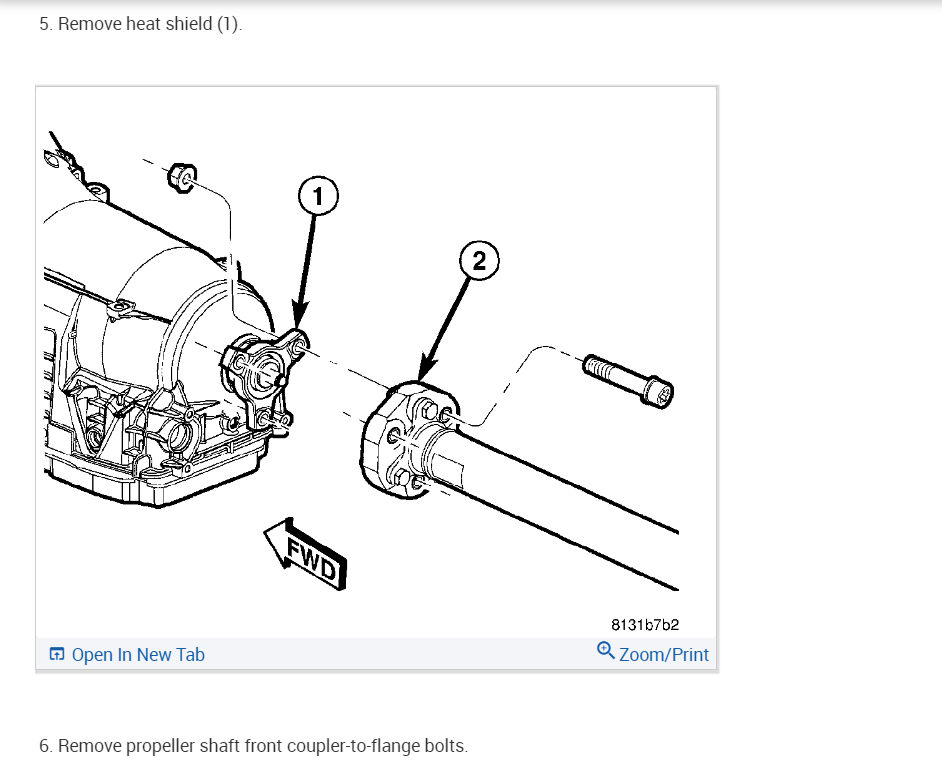Click the magnifier icon beside Zoom/Print
This screenshot has width=942, height=782.
605,650
